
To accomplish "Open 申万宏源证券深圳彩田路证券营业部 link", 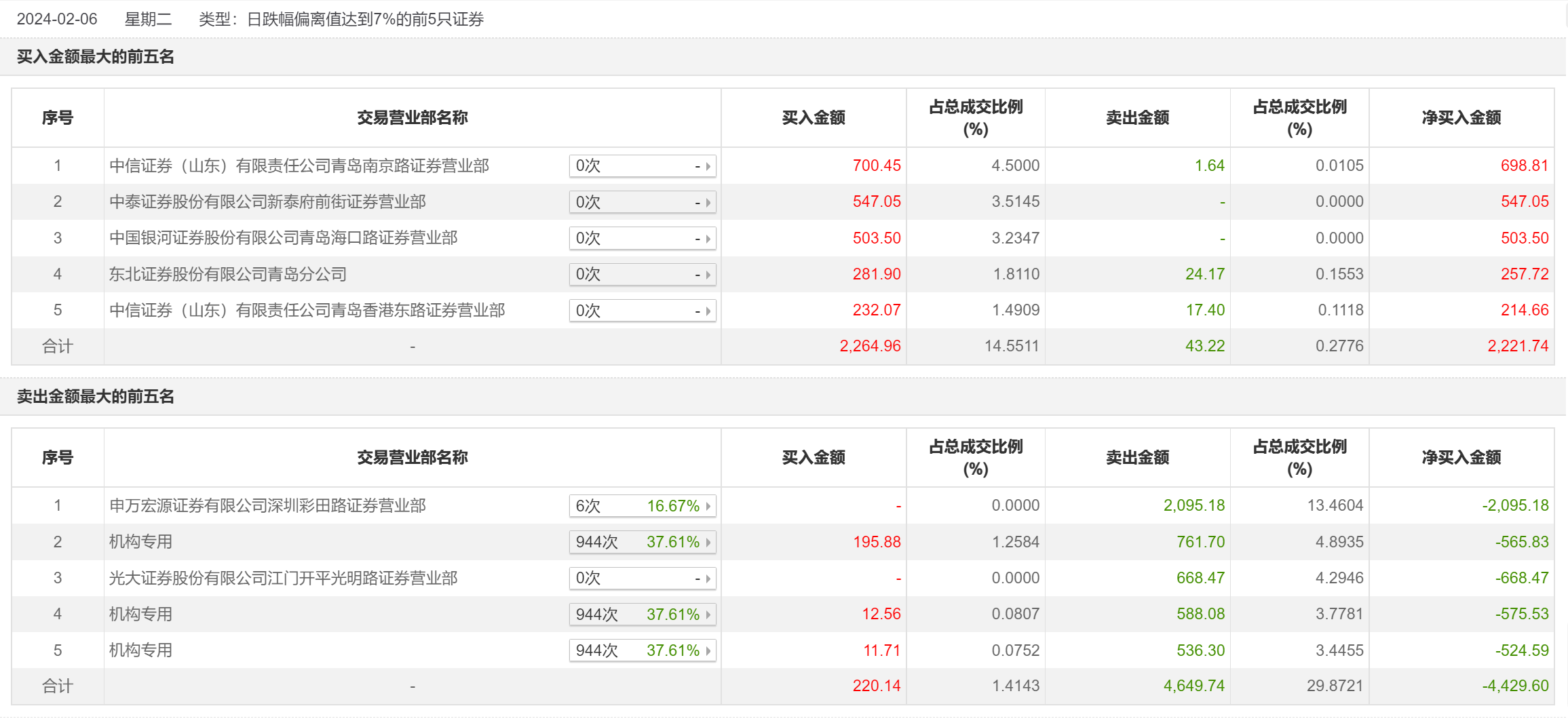I will pyautogui.click(x=267, y=506).
